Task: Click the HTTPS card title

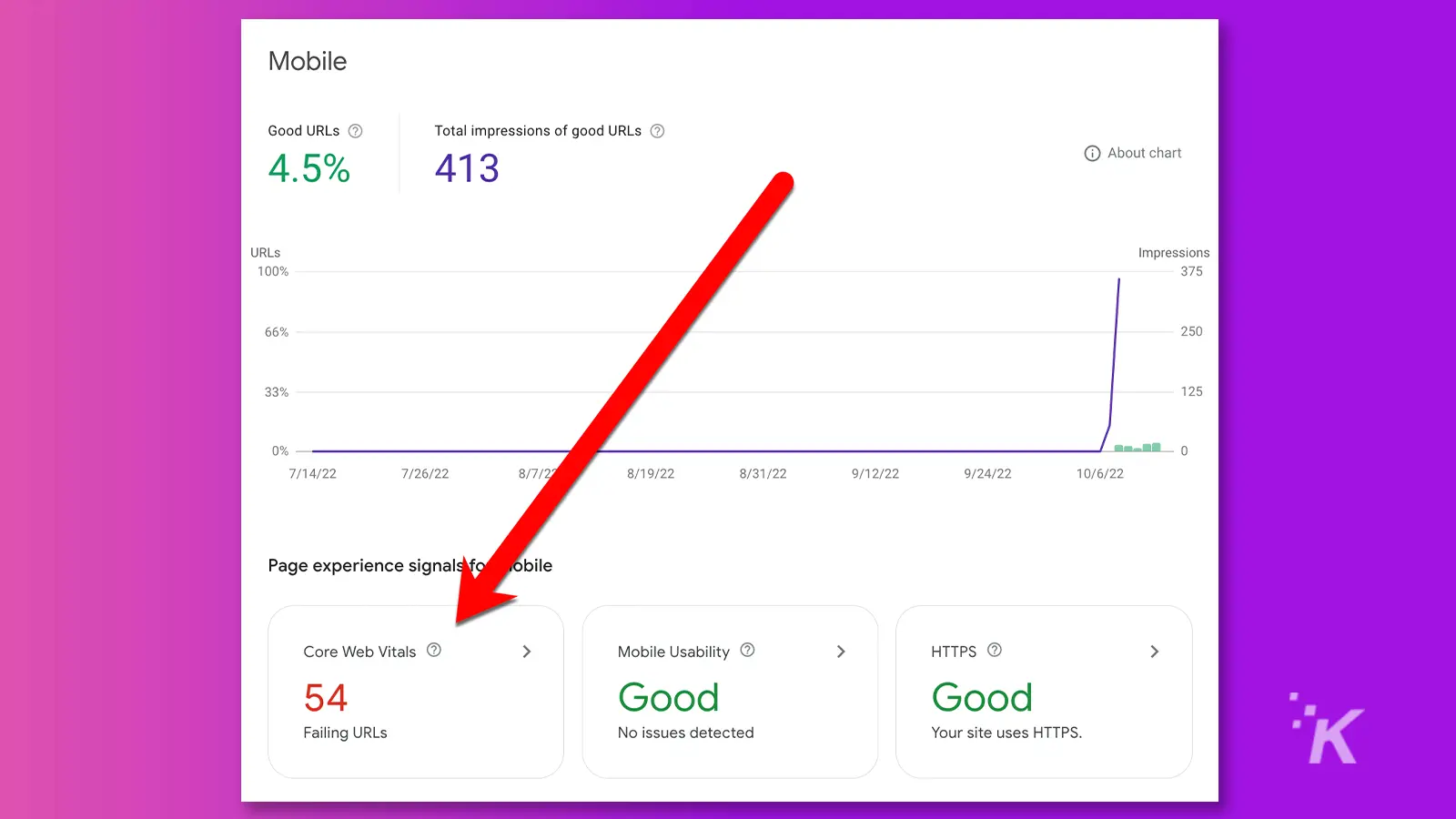Action: 954,652
